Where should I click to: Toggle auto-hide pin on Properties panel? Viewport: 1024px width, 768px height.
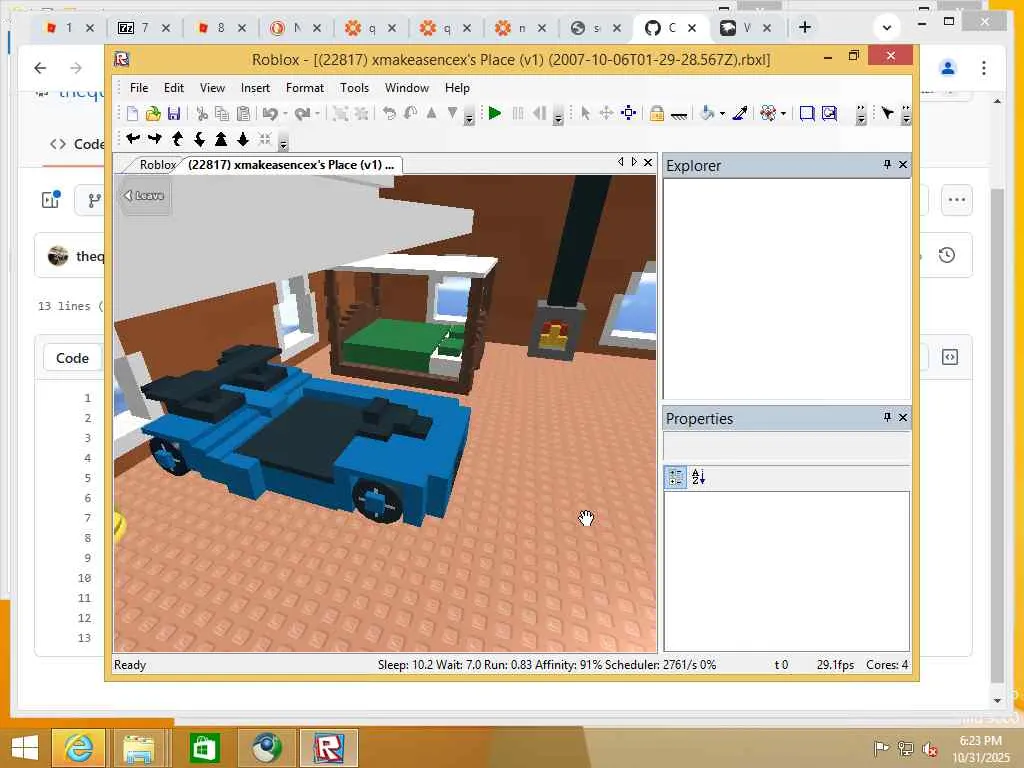887,417
